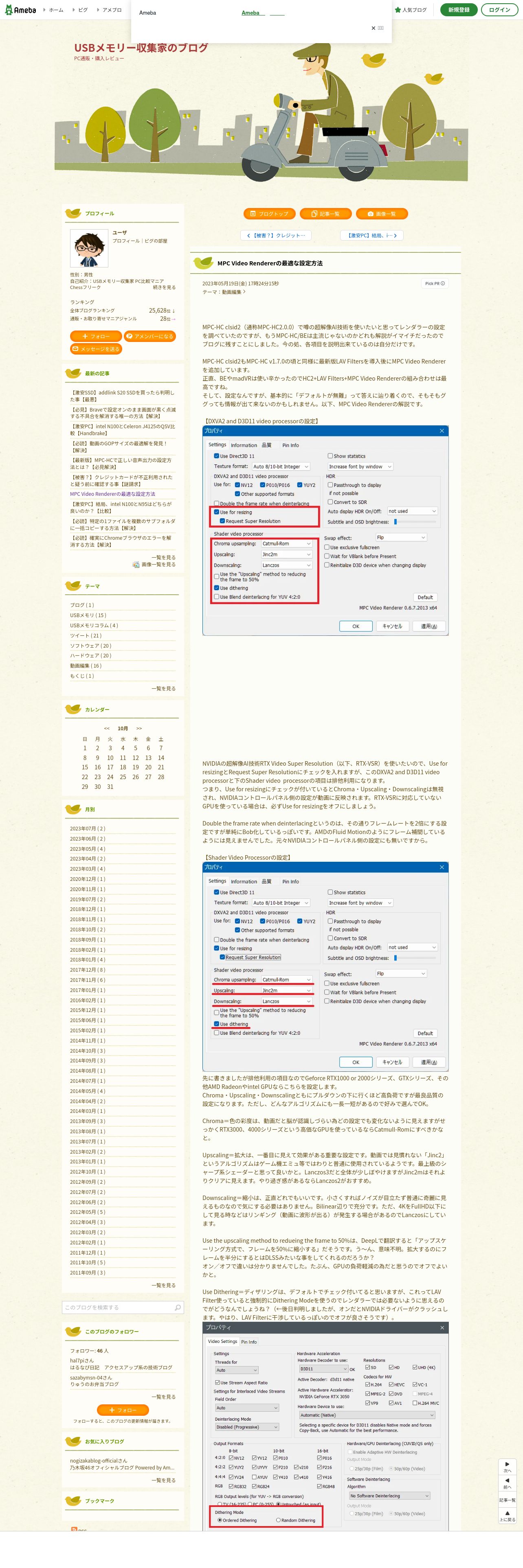The height and width of the screenshot is (1568, 523).
Task: Open 画像一覧 camera button
Action: coord(382,214)
